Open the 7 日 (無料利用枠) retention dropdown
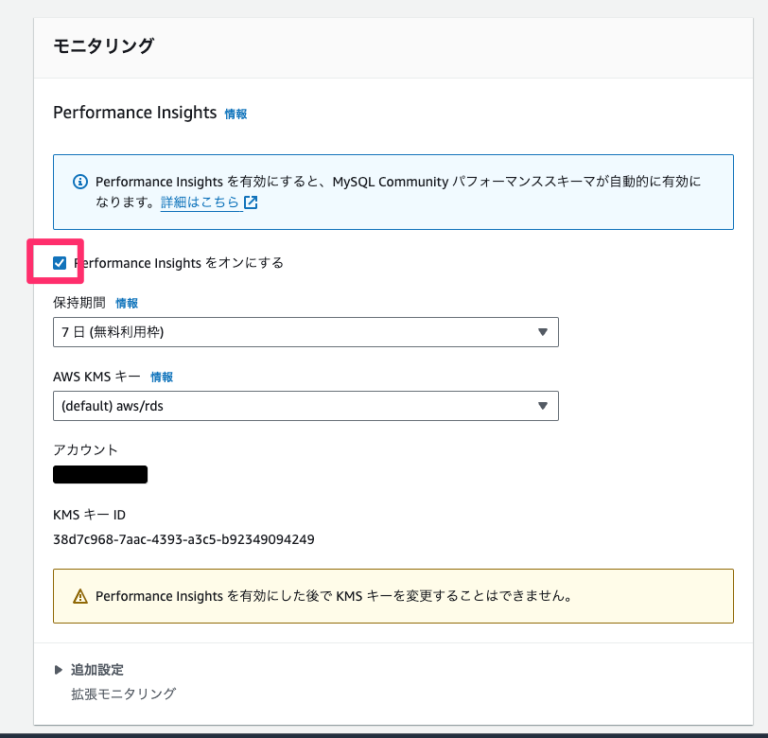768x738 pixels. point(306,332)
